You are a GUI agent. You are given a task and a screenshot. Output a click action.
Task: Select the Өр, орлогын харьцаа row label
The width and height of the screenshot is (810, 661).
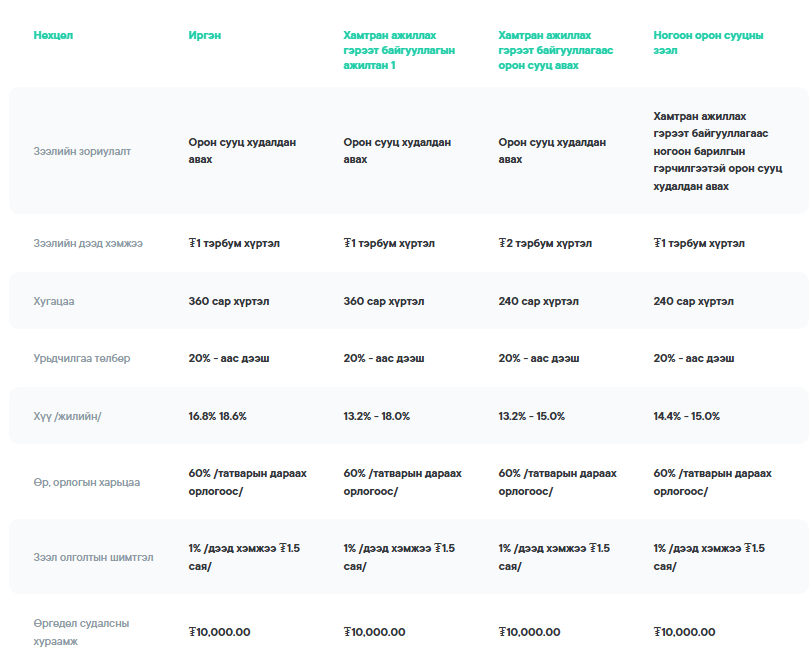(x=86, y=482)
